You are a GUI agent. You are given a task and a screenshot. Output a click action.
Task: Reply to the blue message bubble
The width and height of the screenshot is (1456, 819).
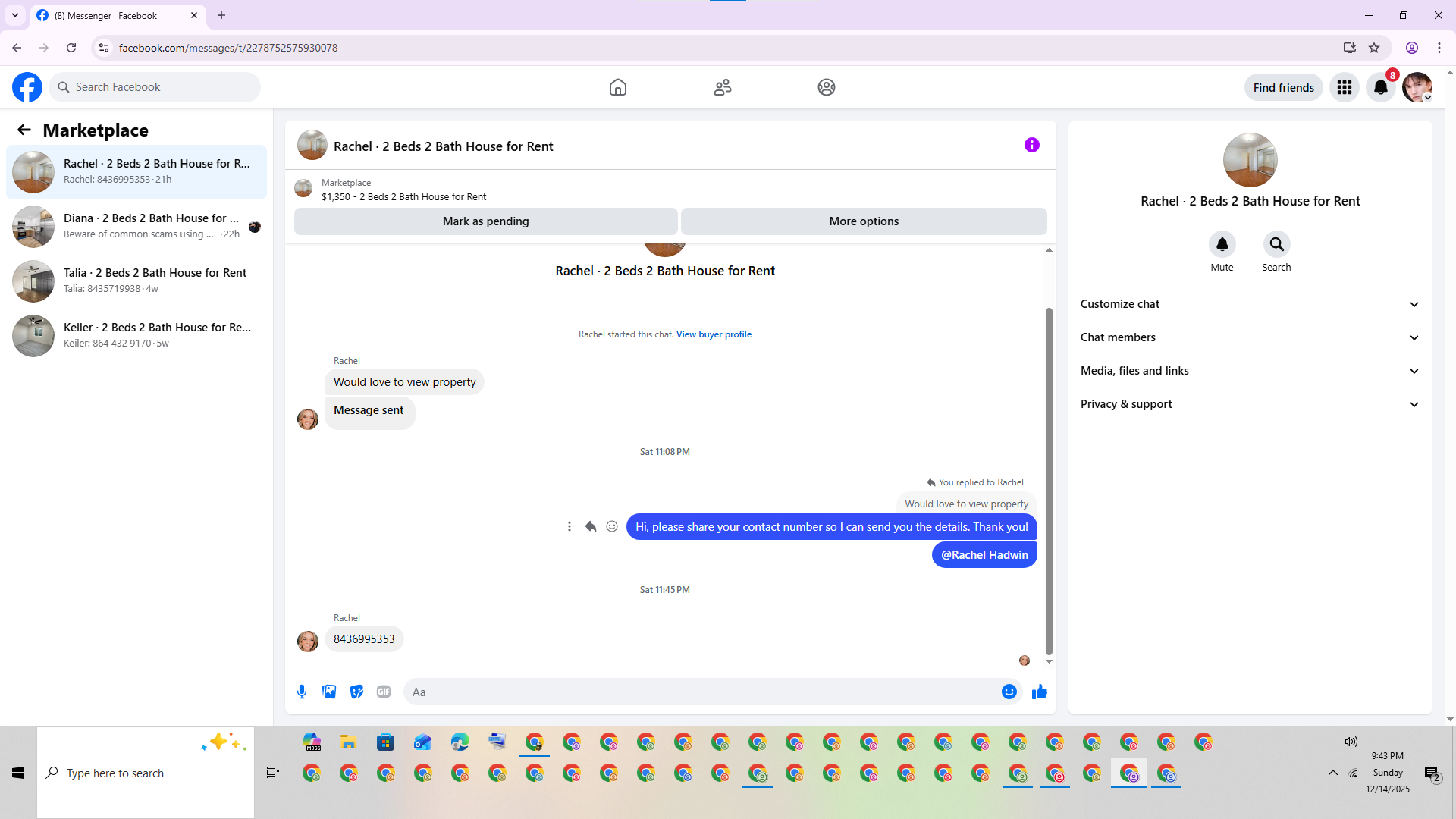pos(591,526)
